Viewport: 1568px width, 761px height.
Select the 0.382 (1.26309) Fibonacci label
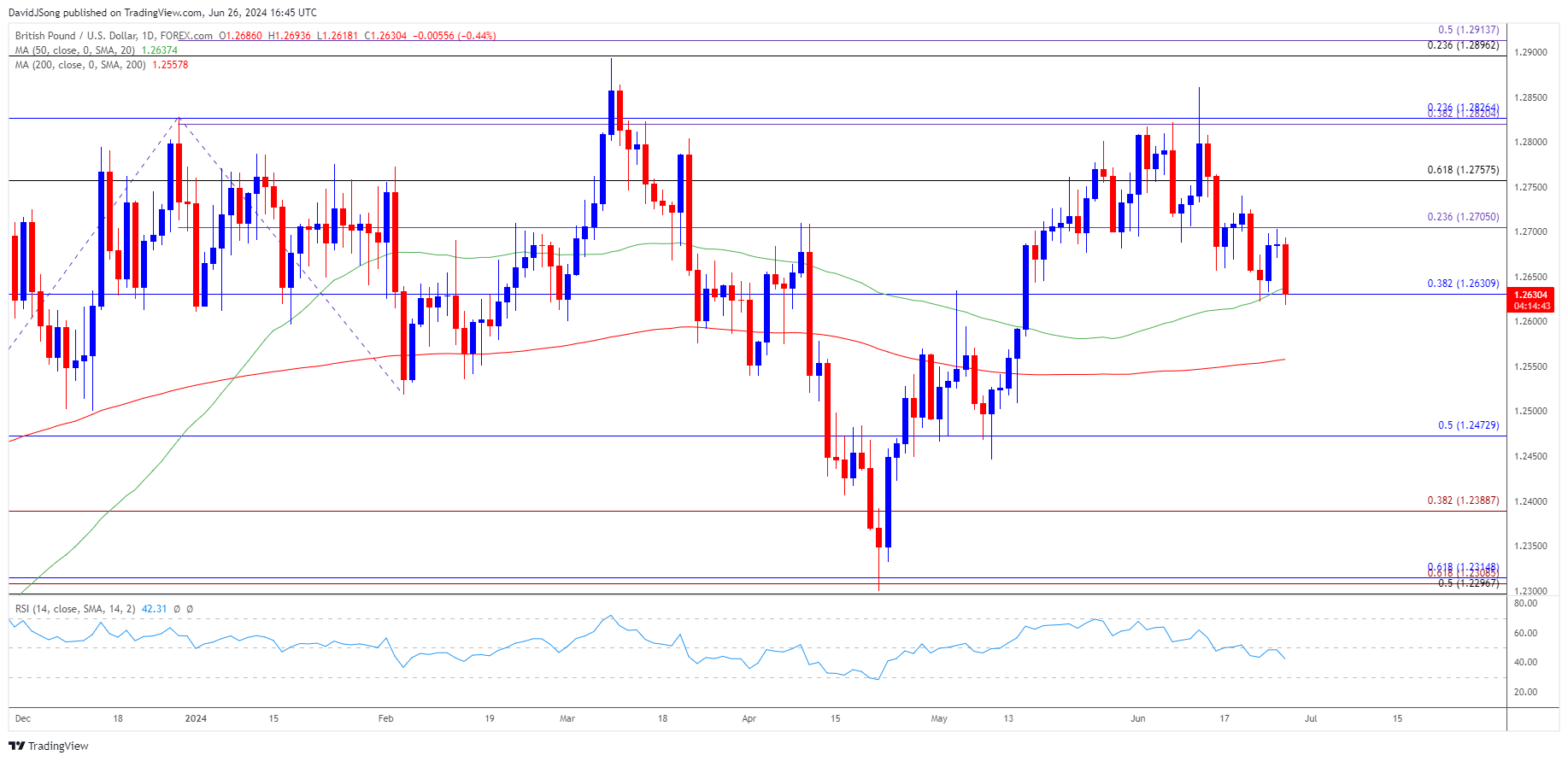[x=1463, y=284]
